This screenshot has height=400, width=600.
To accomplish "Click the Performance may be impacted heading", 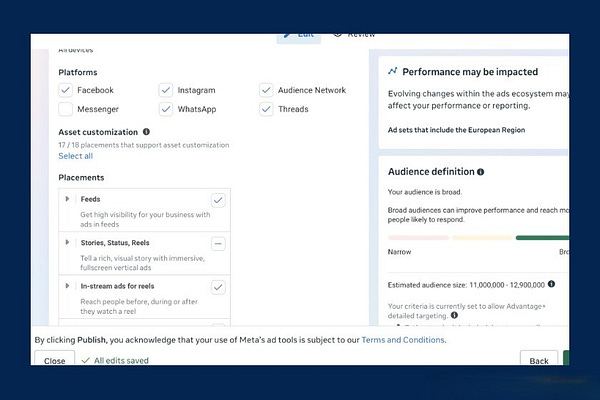I will [470, 72].
